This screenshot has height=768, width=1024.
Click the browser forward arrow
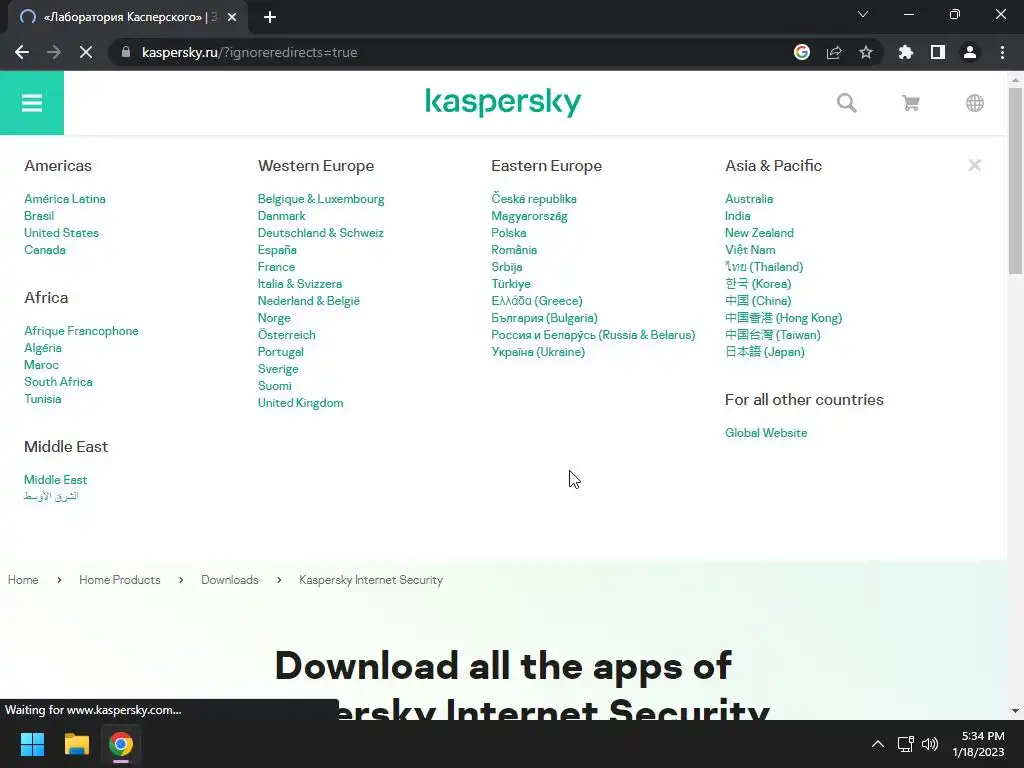[54, 52]
